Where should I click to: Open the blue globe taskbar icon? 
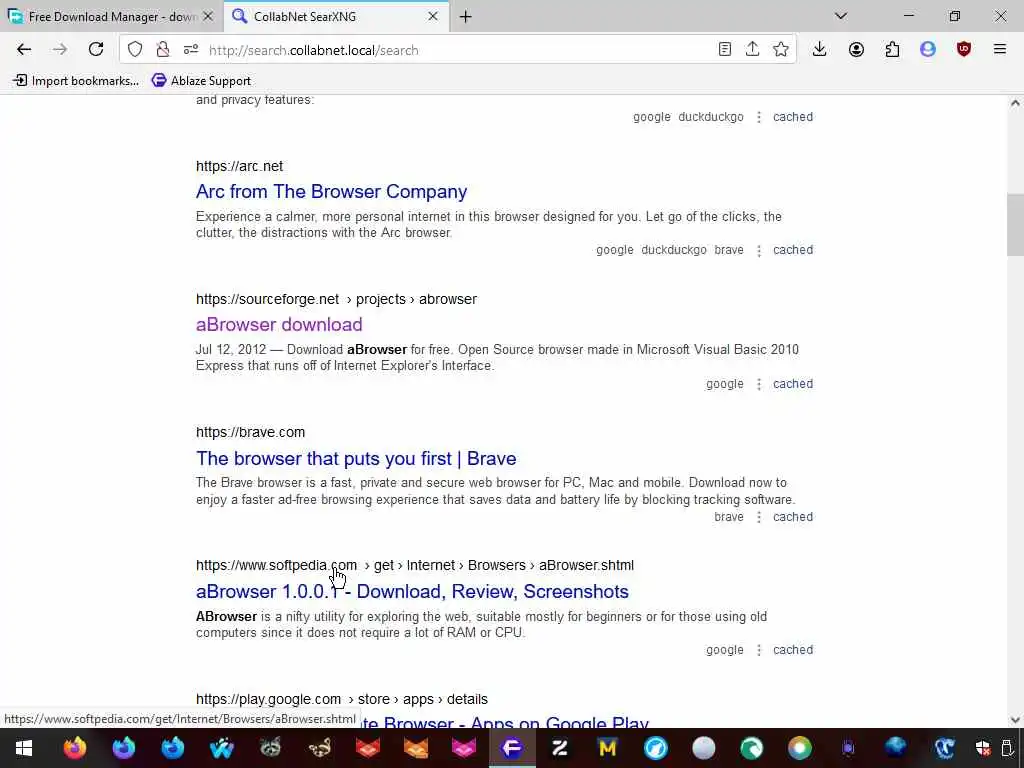(896, 748)
